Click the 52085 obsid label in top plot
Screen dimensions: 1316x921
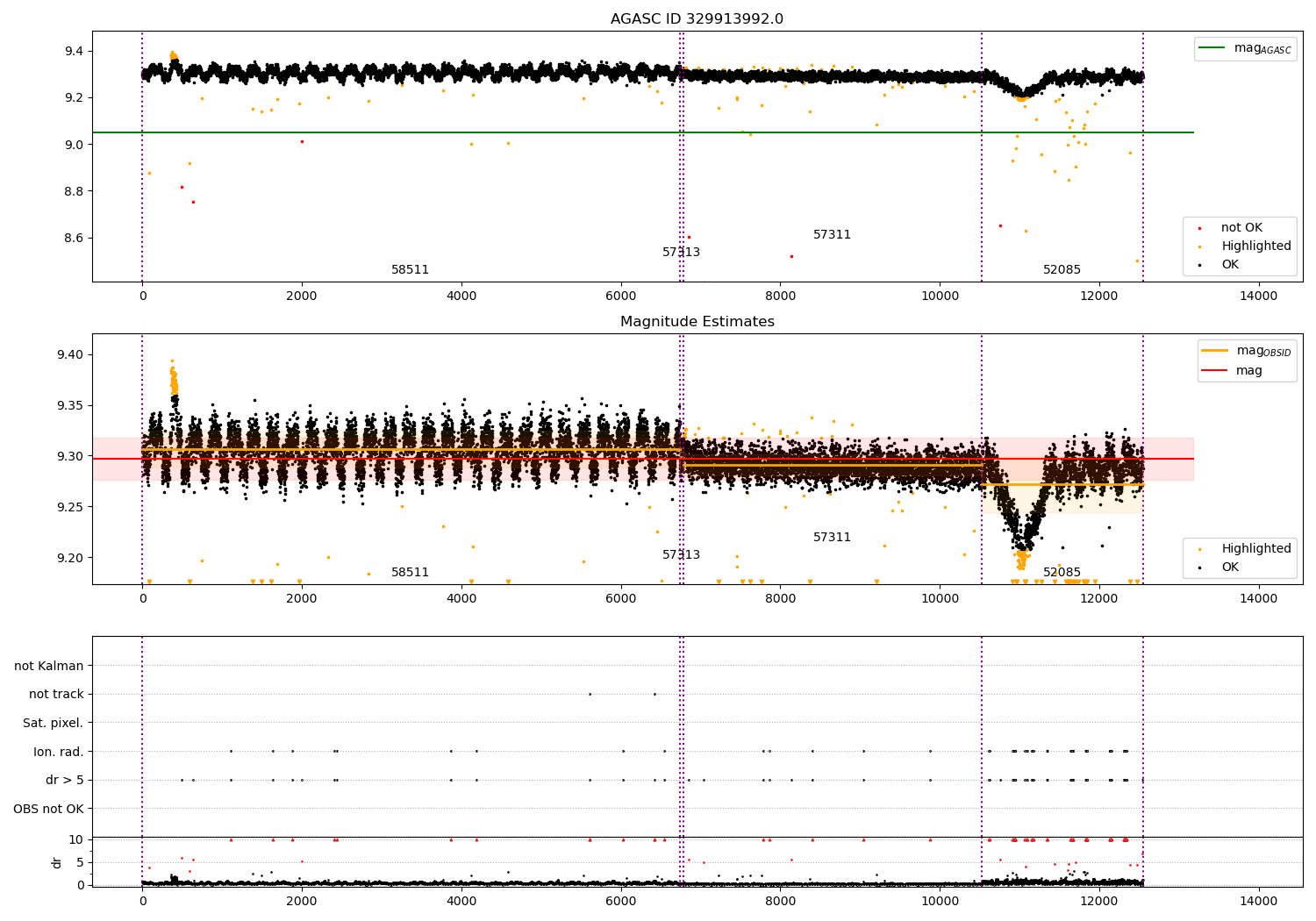[1062, 270]
